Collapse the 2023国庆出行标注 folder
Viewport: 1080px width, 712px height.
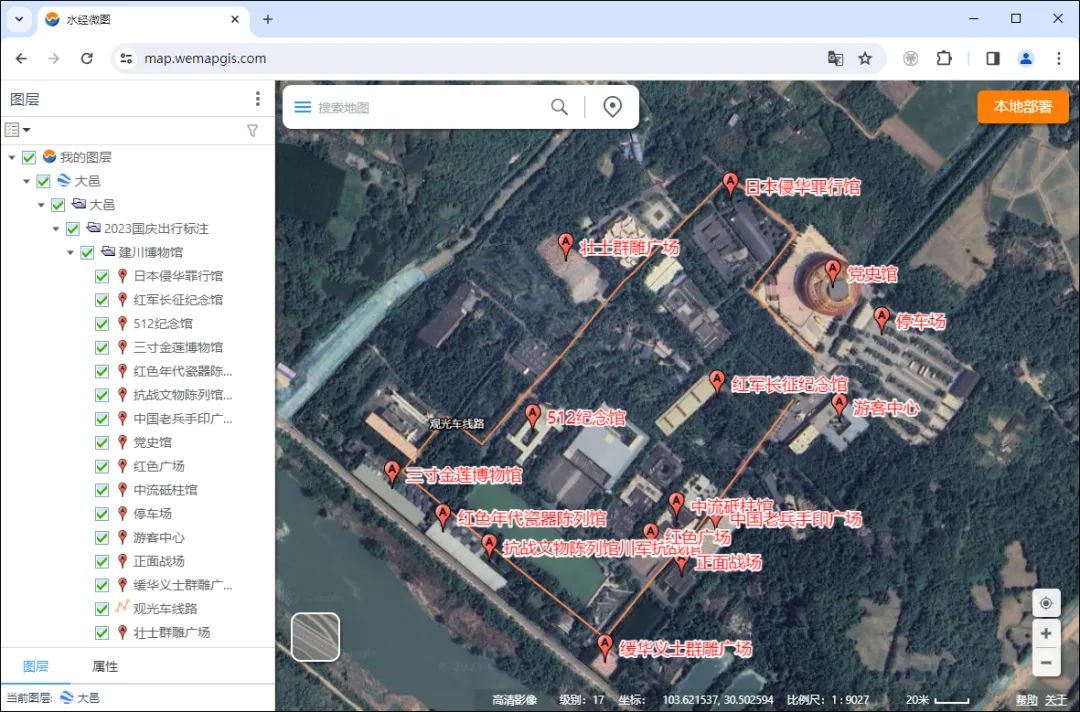[56, 229]
